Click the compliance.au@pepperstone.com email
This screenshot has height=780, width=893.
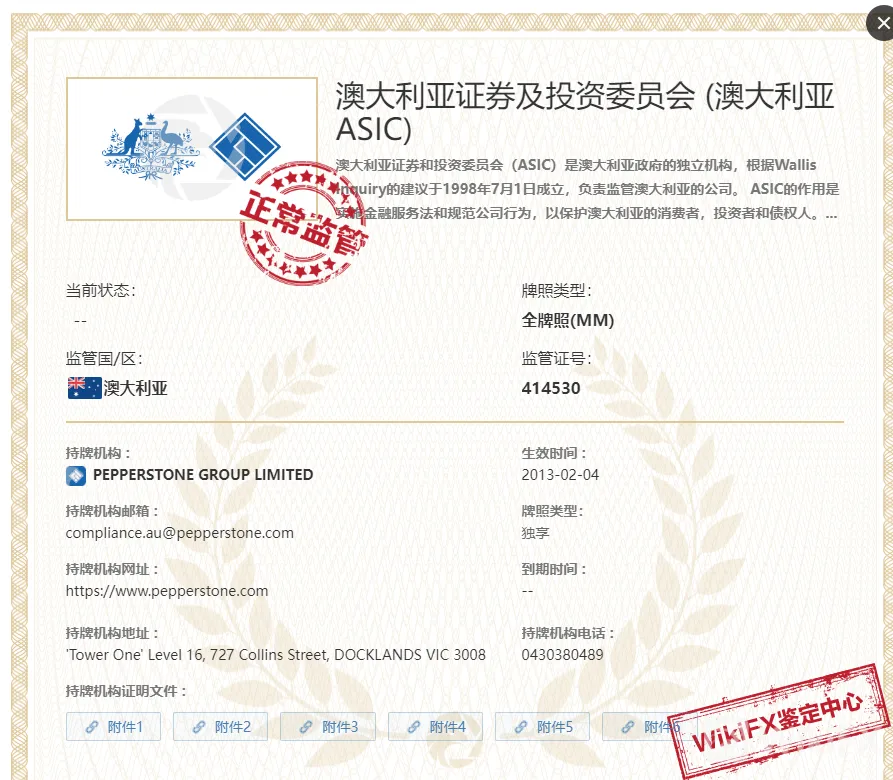coord(179,533)
